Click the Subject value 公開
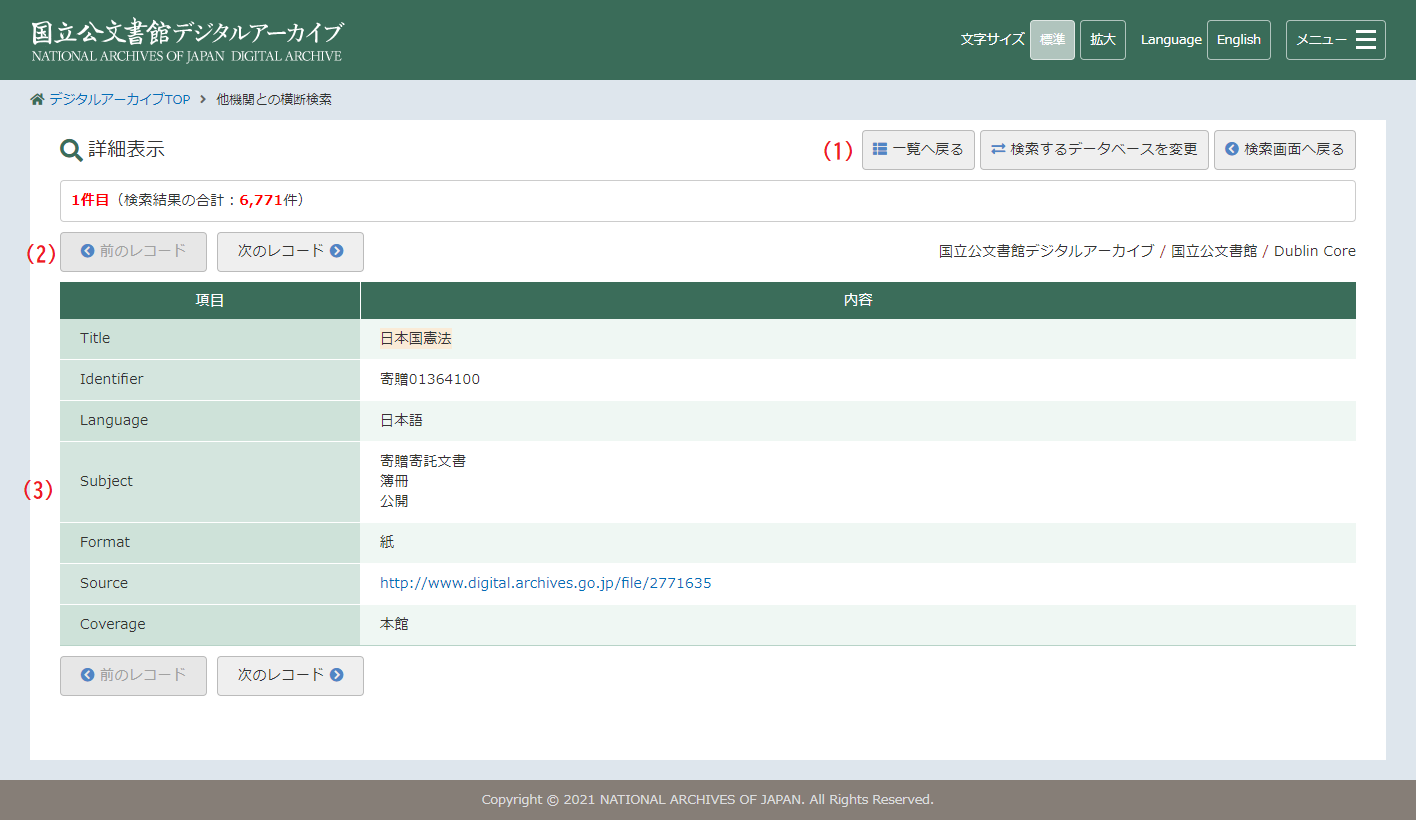 point(394,501)
